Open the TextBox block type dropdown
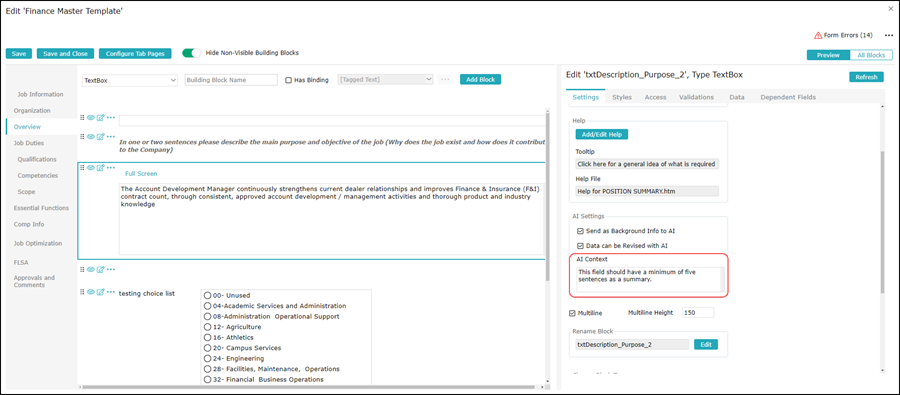Image resolution: width=900 pixels, height=395 pixels. [130, 80]
